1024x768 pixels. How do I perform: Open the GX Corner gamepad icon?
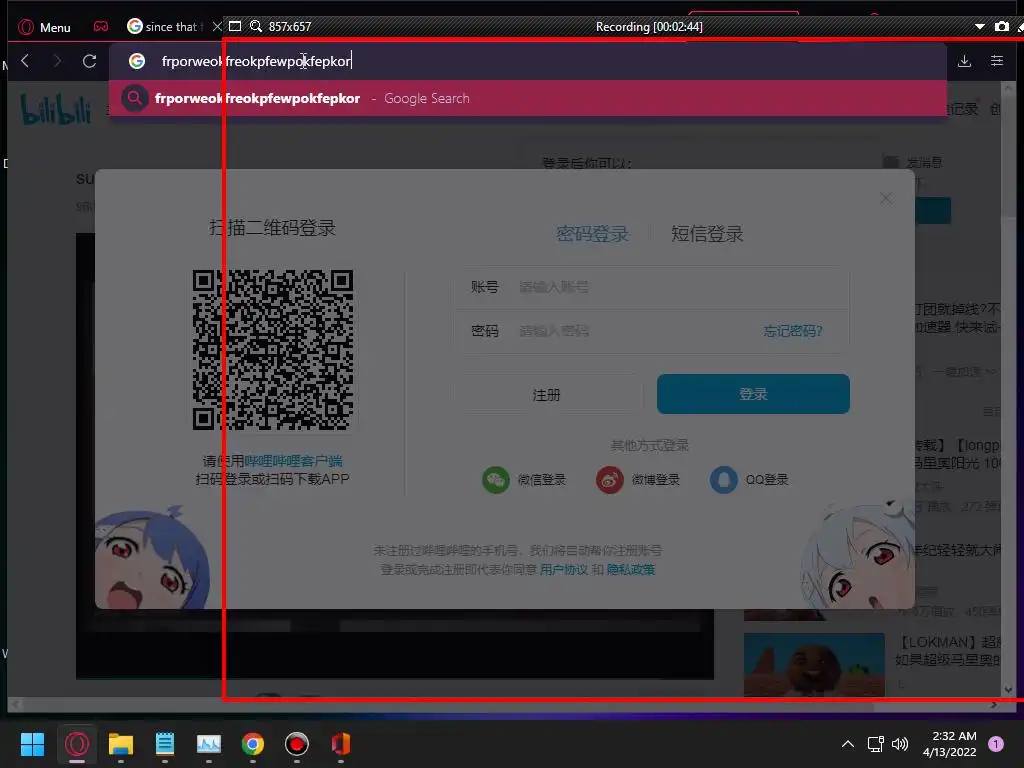(101, 27)
